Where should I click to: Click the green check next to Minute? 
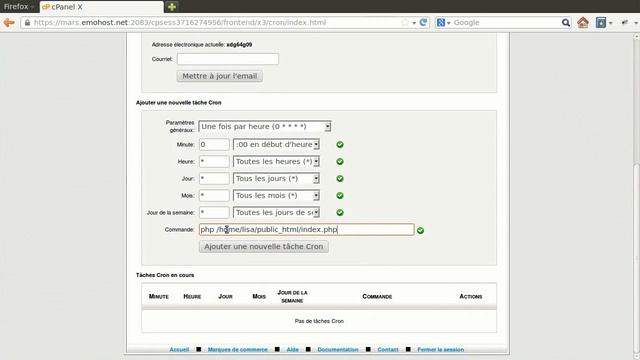click(x=340, y=144)
